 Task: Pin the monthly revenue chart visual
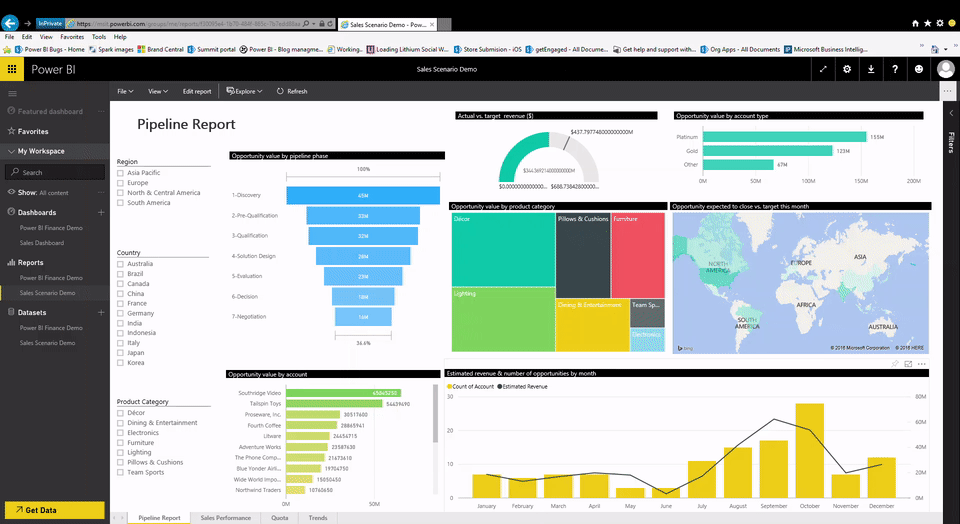tap(895, 364)
